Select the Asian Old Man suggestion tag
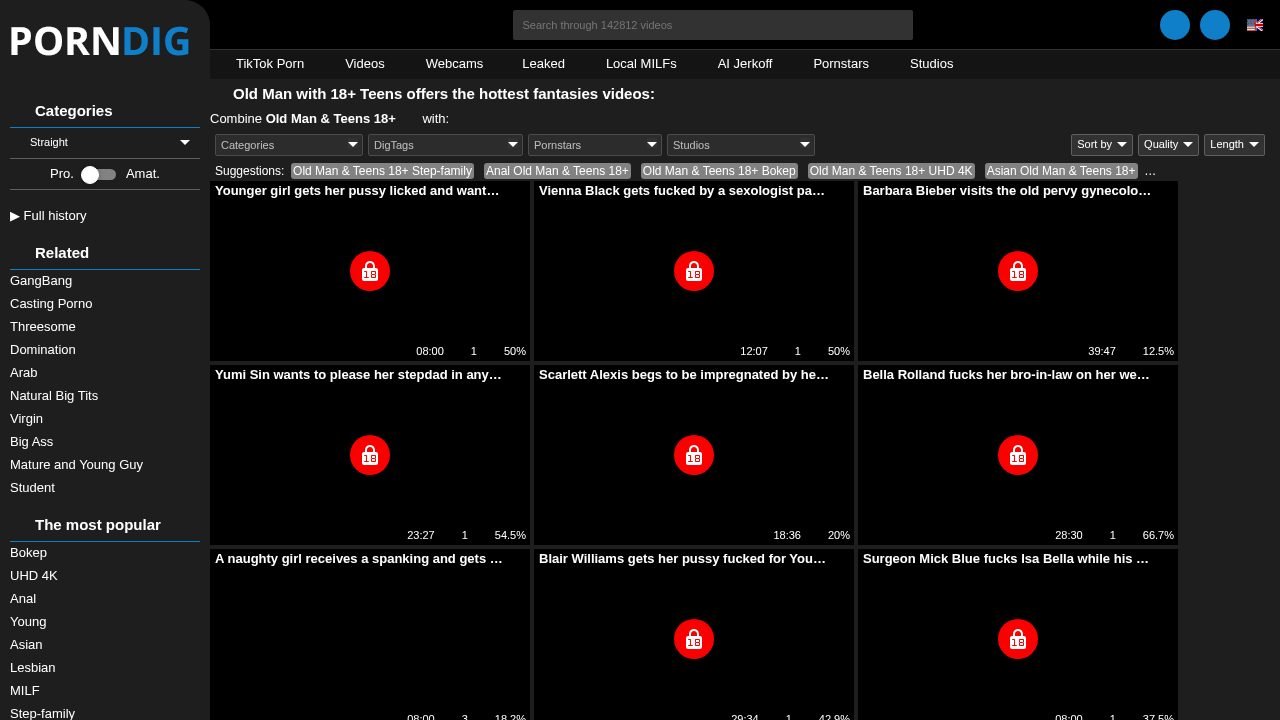Screen dimensions: 1280x720 (1061, 171)
